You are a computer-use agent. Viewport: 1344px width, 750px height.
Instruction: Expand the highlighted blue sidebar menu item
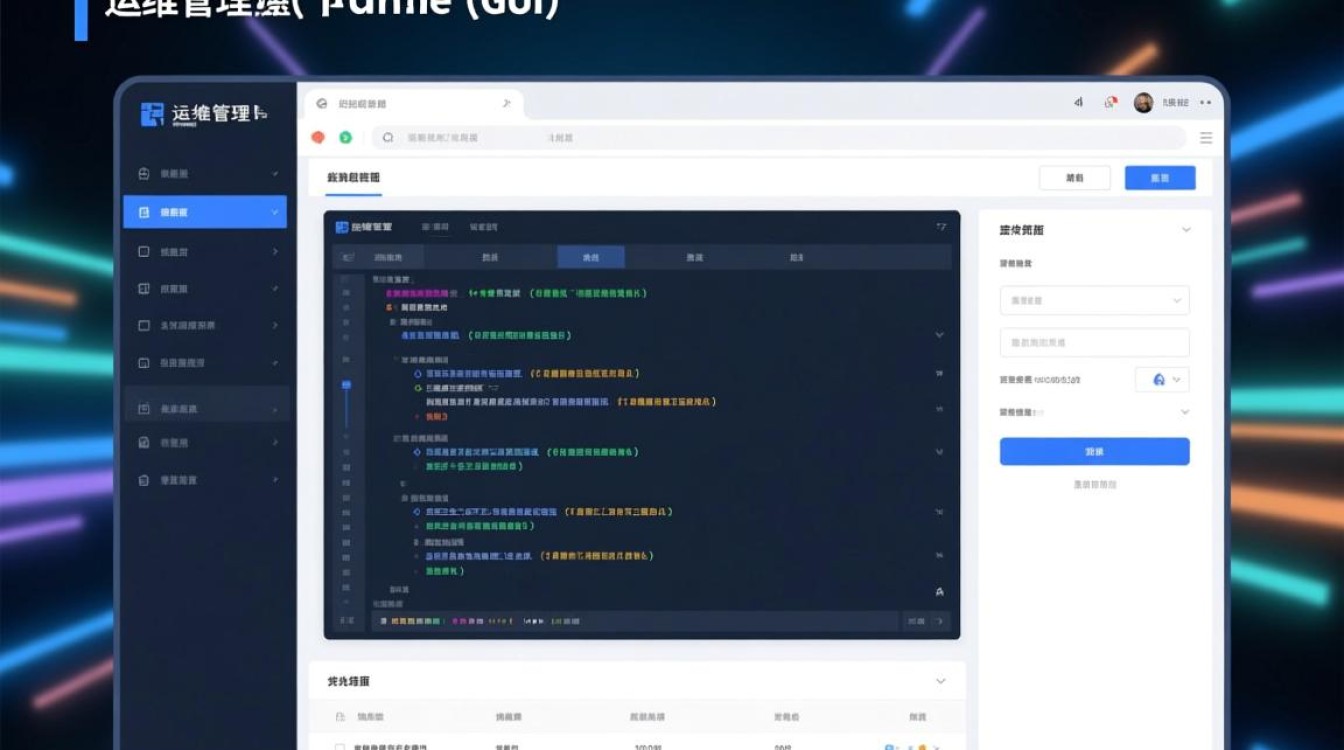coord(275,212)
